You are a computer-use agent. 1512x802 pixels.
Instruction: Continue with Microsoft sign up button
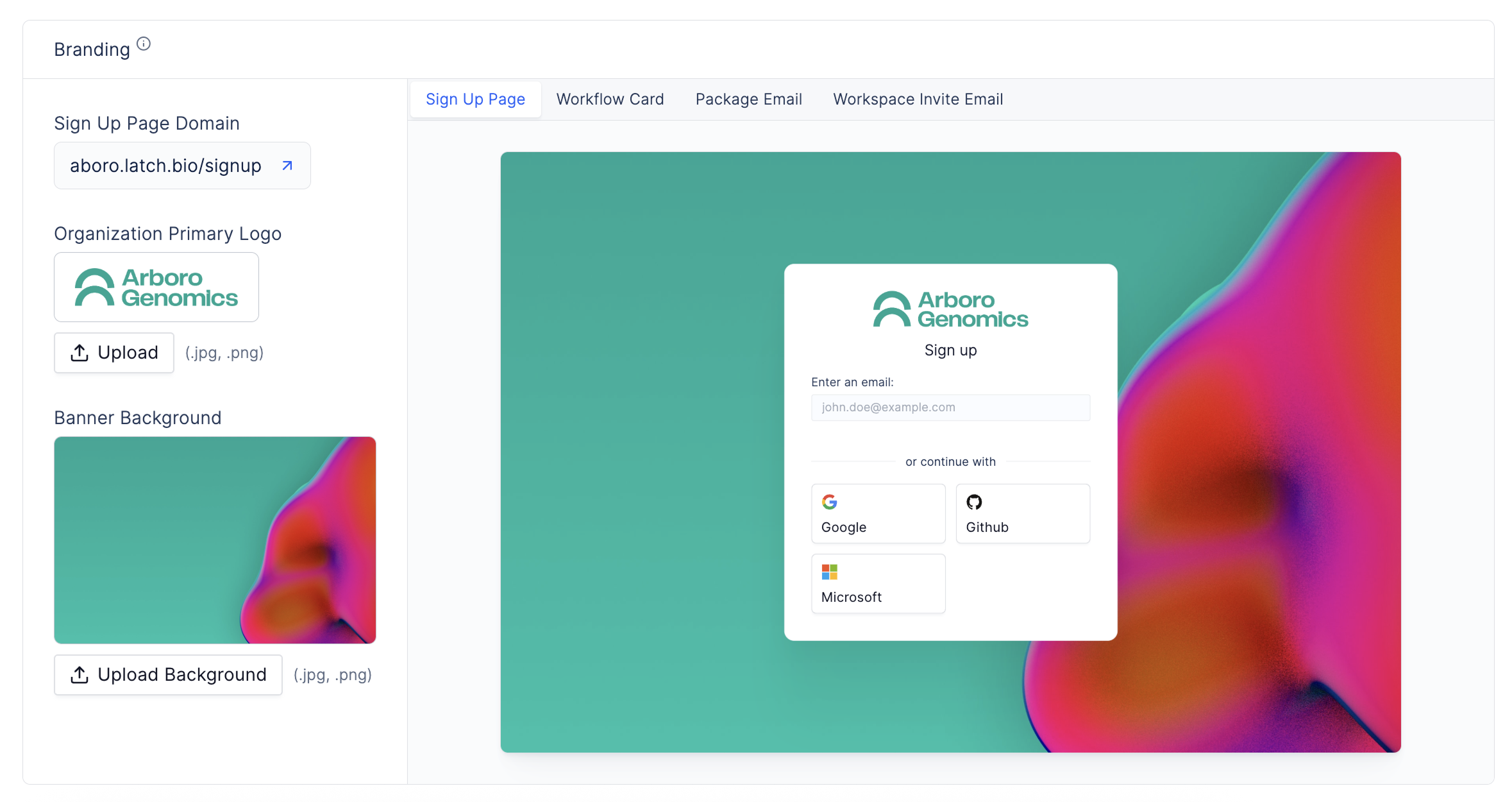(878, 583)
